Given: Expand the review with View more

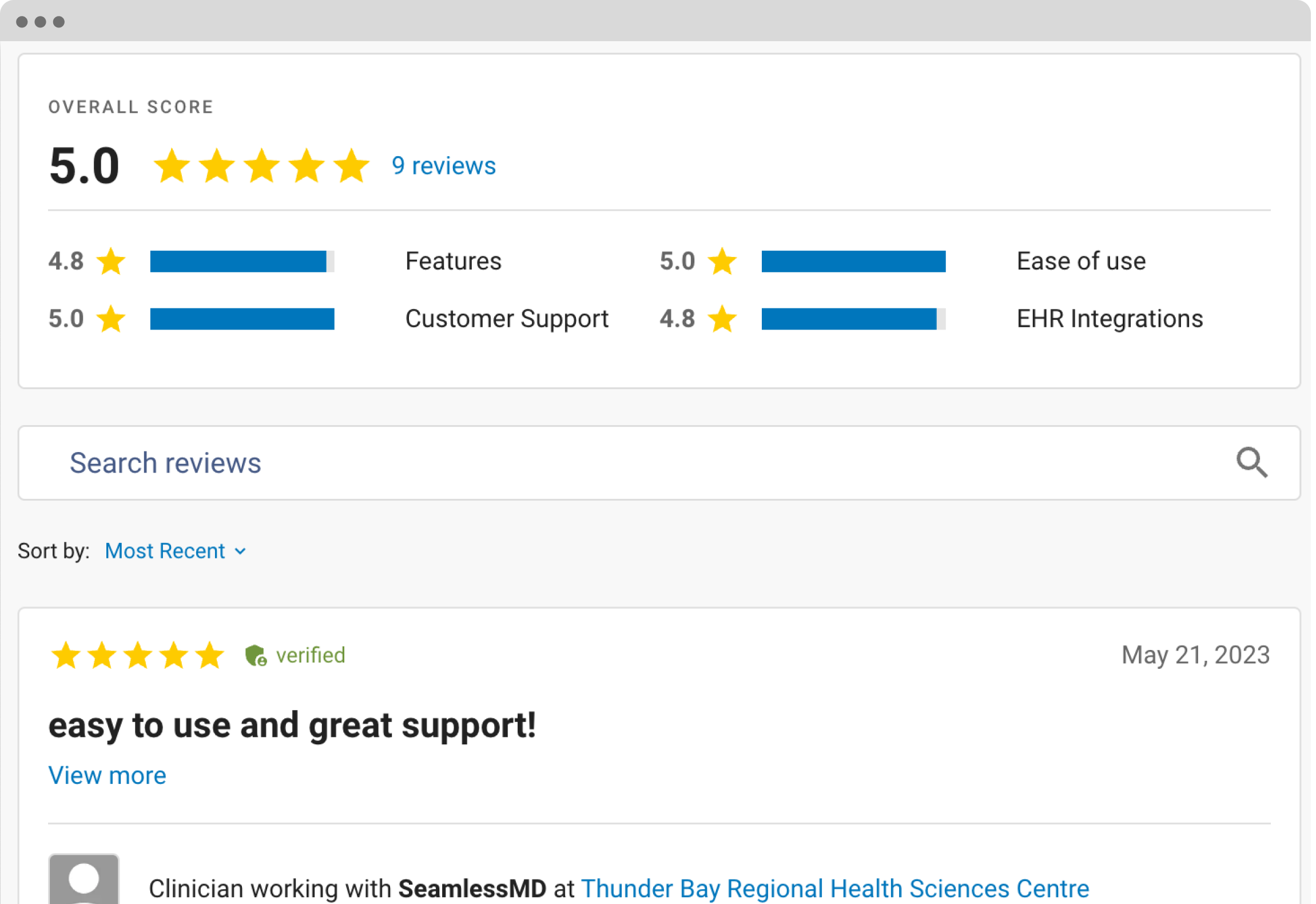Looking at the screenshot, I should coord(108,776).
